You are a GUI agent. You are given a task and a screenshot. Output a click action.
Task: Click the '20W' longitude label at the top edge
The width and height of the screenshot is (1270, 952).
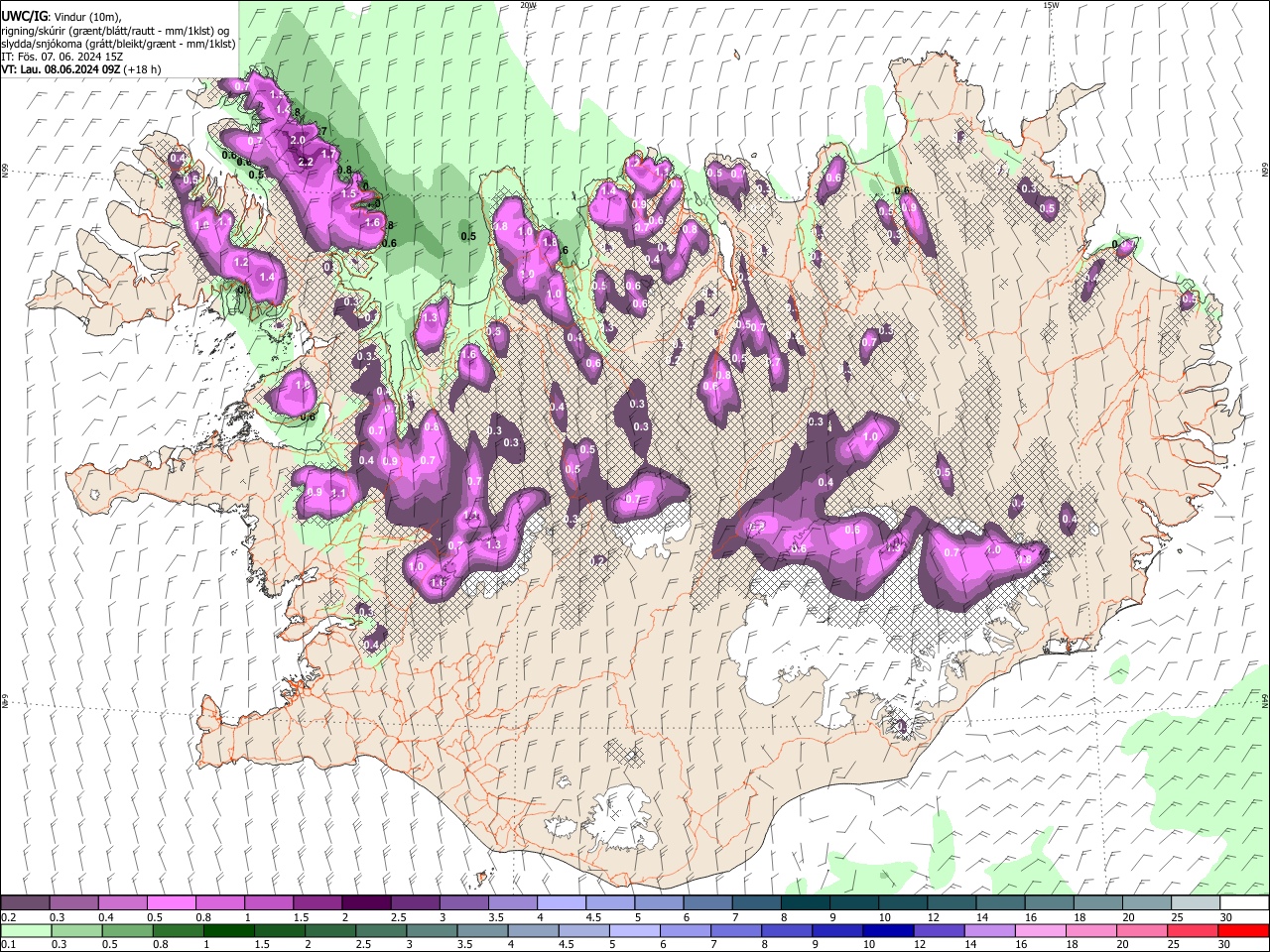pyautogui.click(x=529, y=5)
